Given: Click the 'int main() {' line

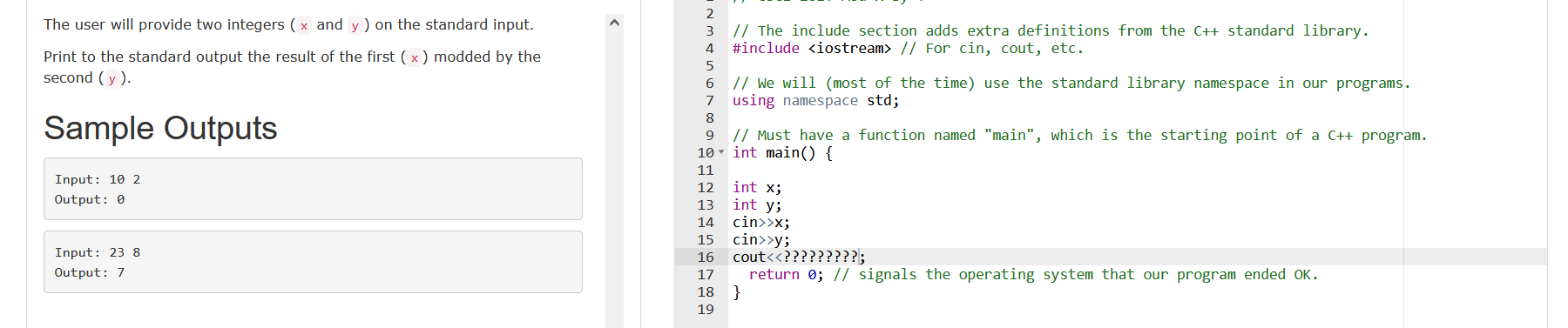Looking at the screenshot, I should [x=782, y=152].
